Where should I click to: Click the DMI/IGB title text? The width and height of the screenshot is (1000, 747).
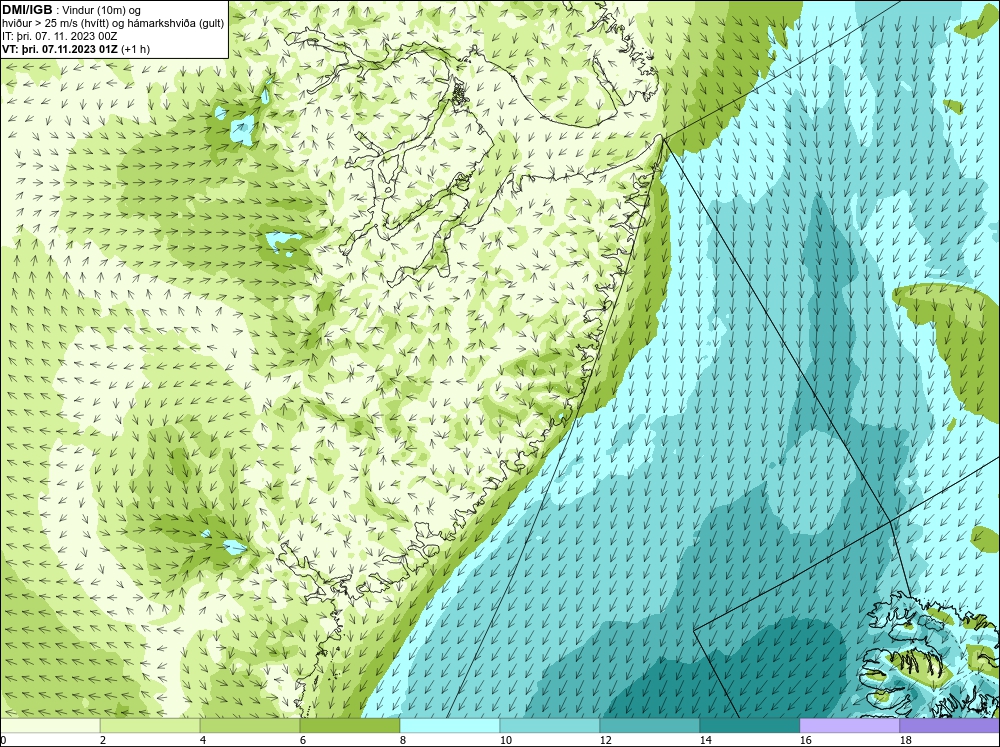(x=27, y=10)
